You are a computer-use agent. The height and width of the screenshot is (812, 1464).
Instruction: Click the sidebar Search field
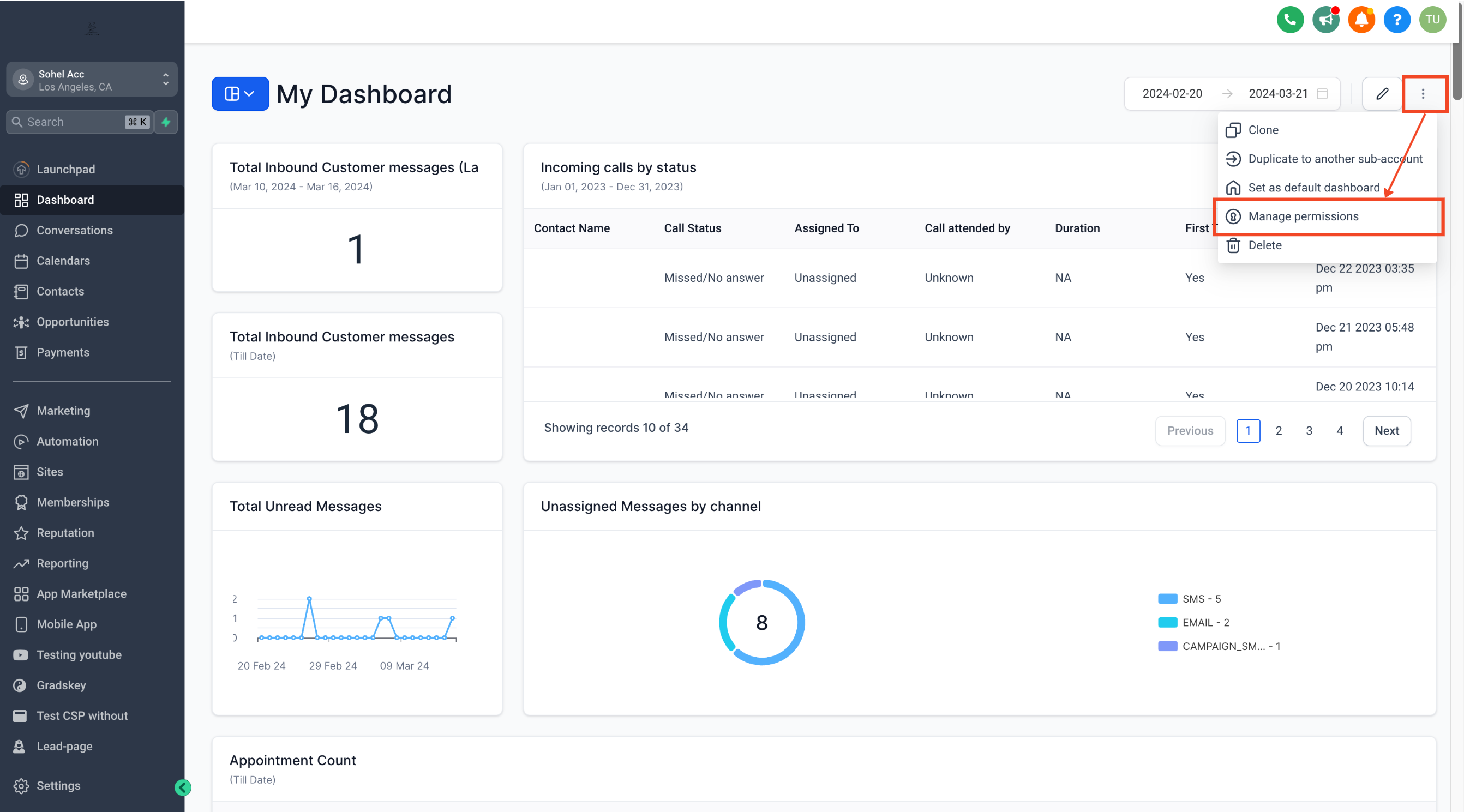pyautogui.click(x=74, y=122)
